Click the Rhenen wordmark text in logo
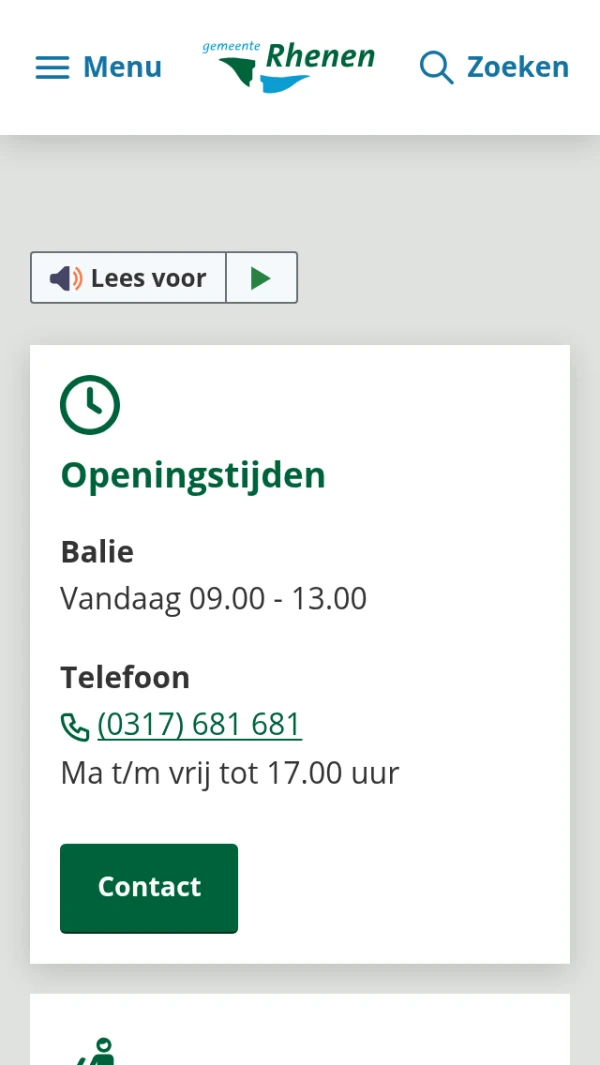This screenshot has width=600, height=1065. [x=320, y=60]
